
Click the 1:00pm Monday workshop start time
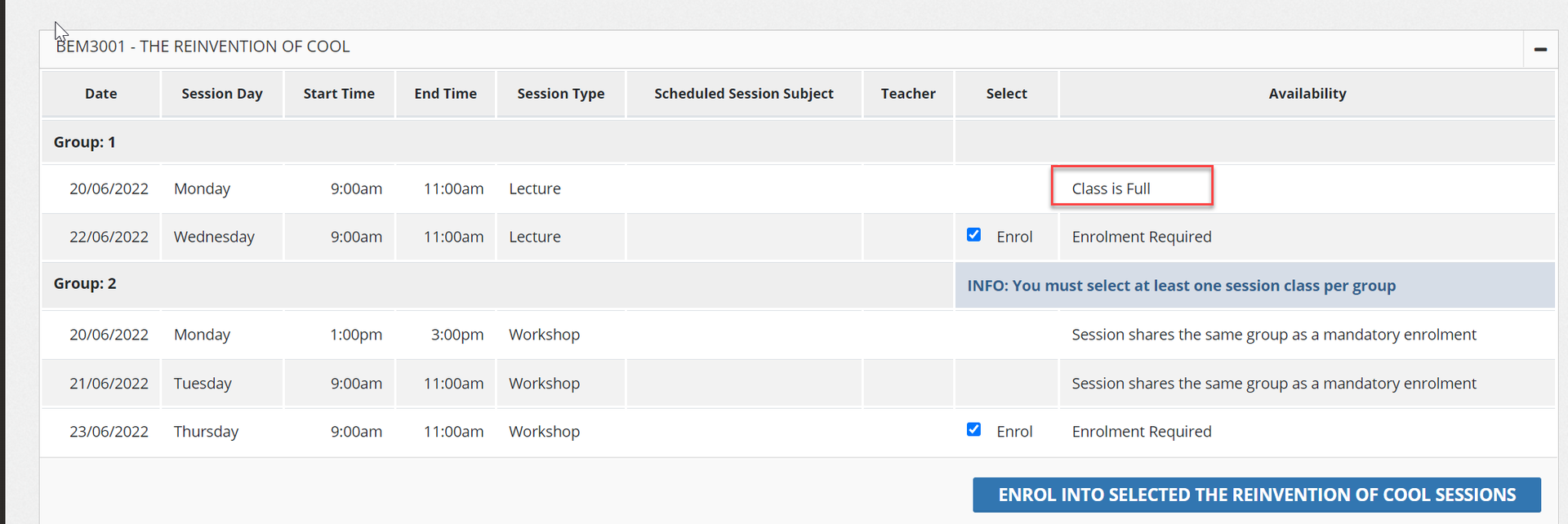(x=356, y=335)
